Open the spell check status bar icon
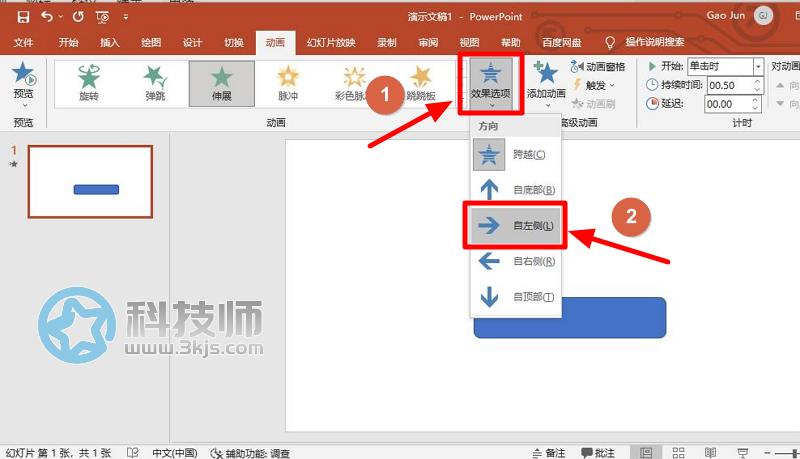 [133, 452]
